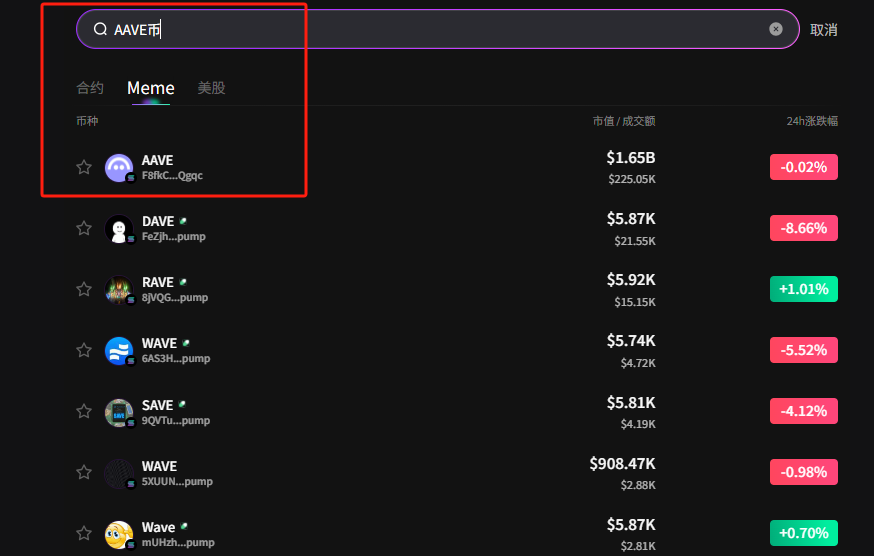Screen dimensions: 874x556
Task: Click the yellow Wave mUHzh emoji icon
Action: pyautogui.click(x=119, y=535)
